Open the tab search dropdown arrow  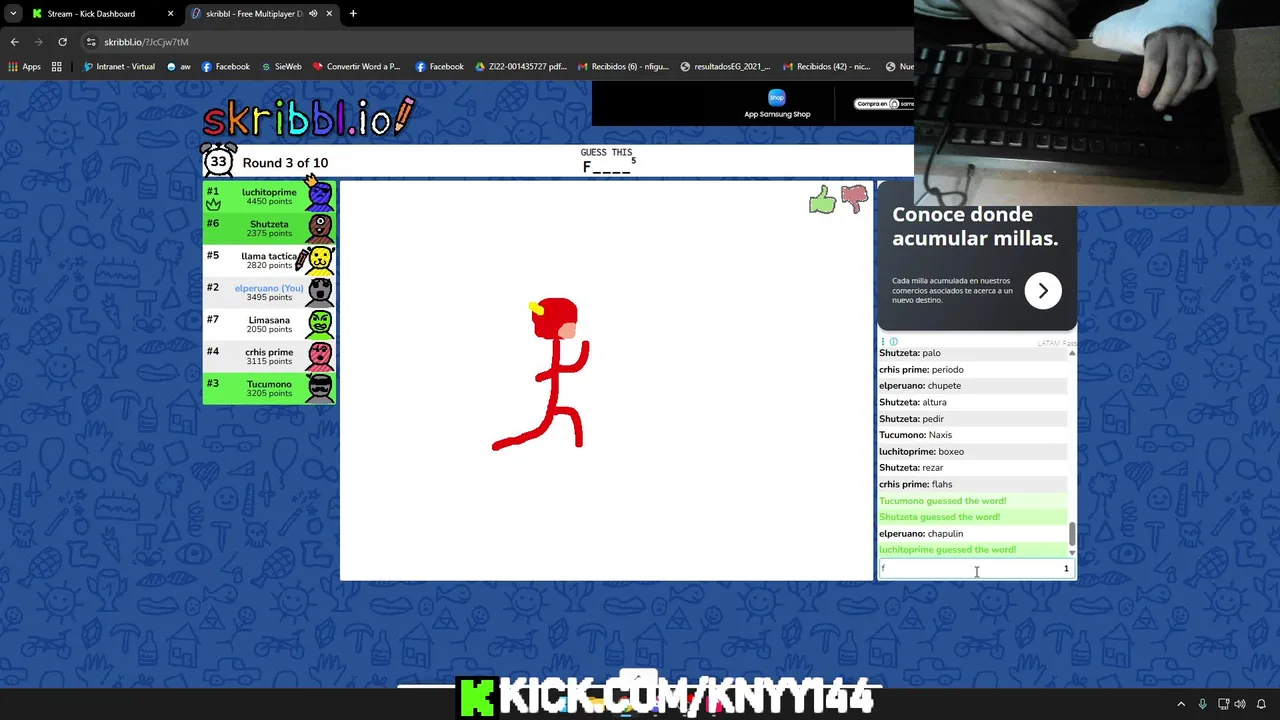[x=13, y=14]
